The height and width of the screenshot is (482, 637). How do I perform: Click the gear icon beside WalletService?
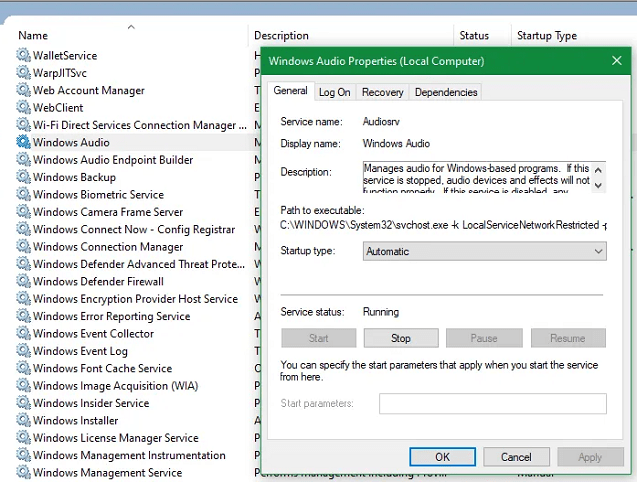click(23, 55)
